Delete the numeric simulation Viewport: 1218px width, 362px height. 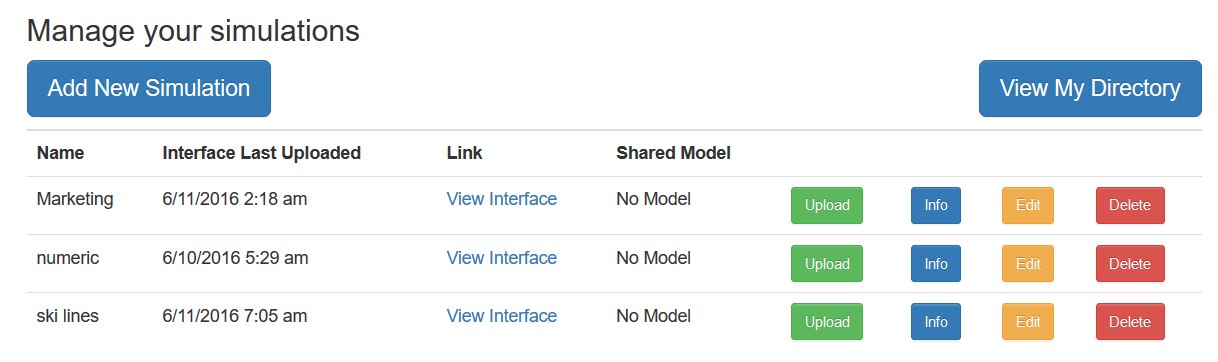pyautogui.click(x=1130, y=264)
